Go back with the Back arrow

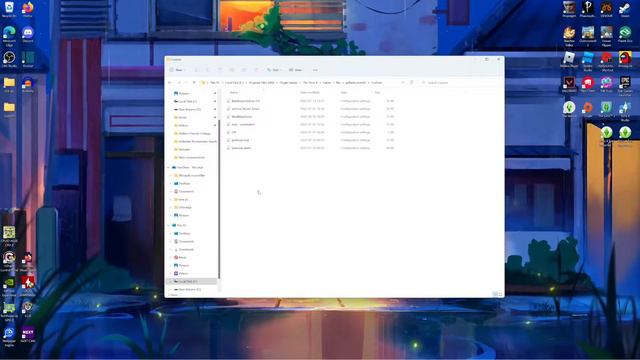tap(170, 82)
